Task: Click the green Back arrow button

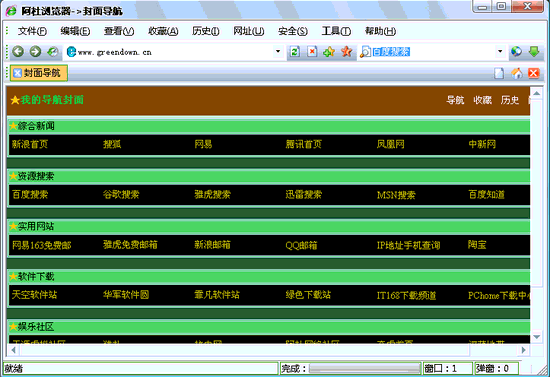Action: point(18,52)
